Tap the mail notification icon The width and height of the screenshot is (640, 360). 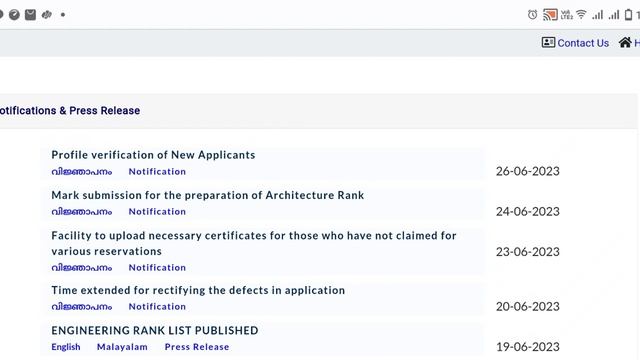30,15
